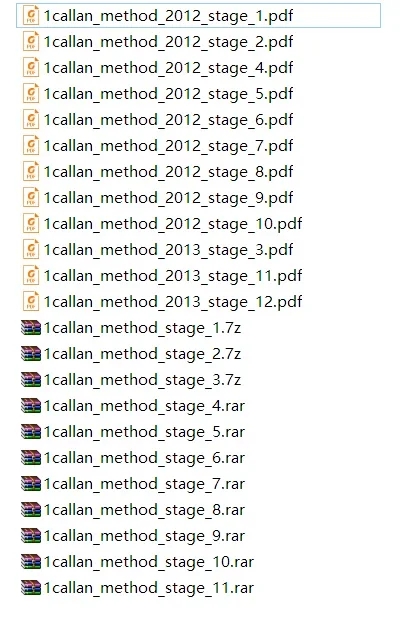Click archive icon of stage_11.rar
The width and height of the screenshot is (417, 621).
tap(31, 588)
